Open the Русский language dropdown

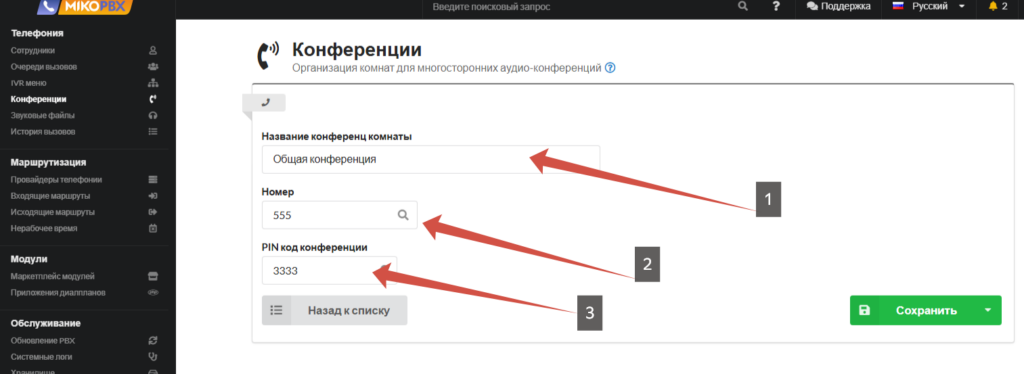929,7
